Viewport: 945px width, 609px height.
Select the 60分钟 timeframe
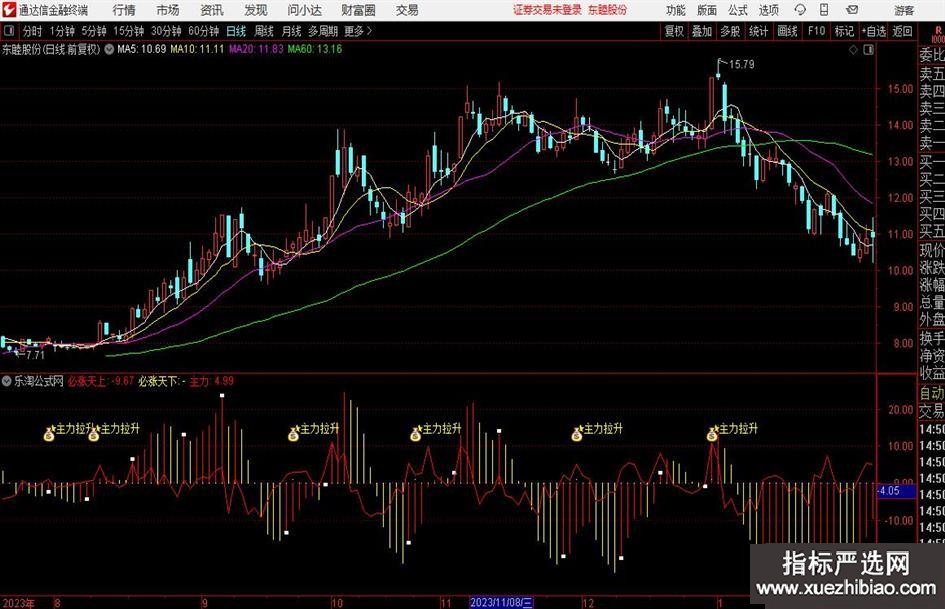[204, 31]
